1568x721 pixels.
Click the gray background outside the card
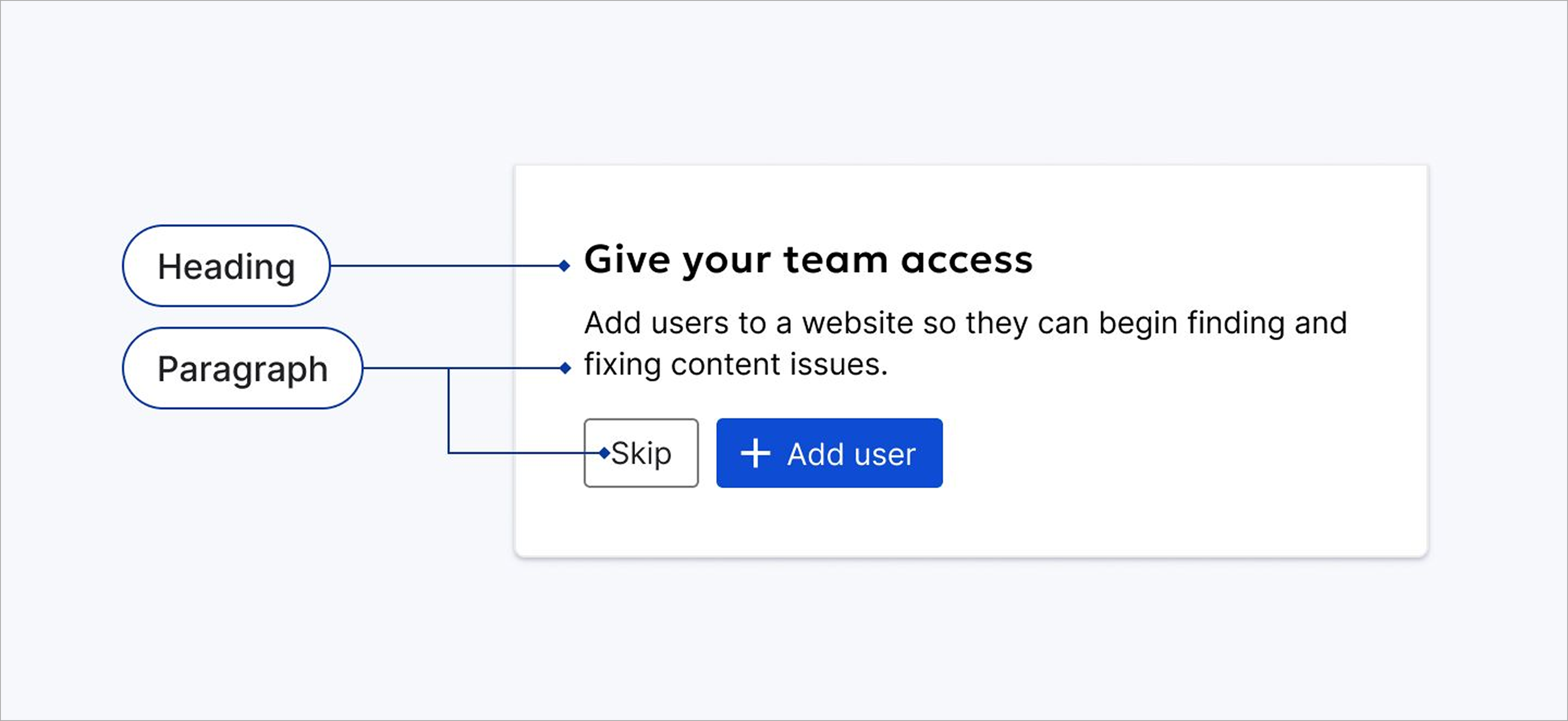point(243,608)
